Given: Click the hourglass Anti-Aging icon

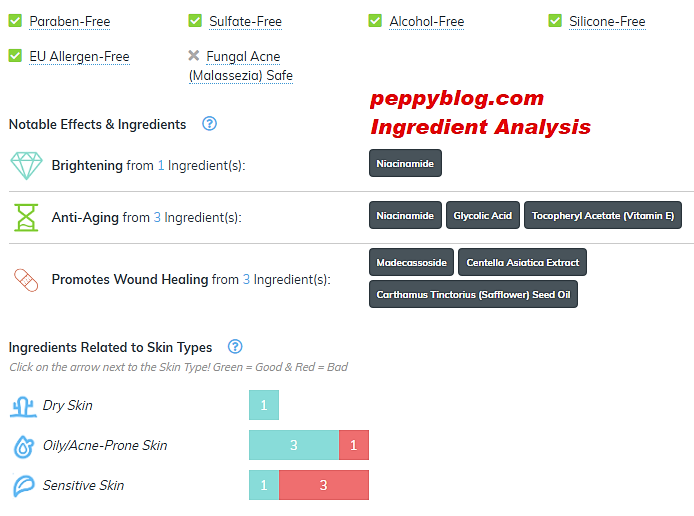Looking at the screenshot, I should [26, 217].
